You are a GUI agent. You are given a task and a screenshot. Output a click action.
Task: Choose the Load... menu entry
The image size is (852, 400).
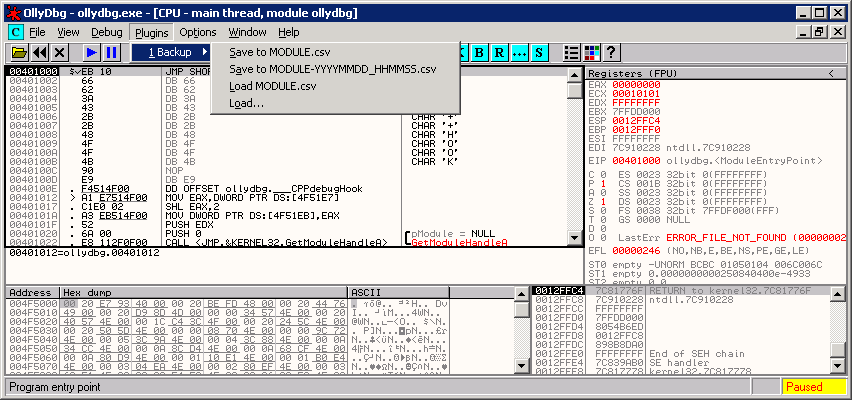[335, 103]
